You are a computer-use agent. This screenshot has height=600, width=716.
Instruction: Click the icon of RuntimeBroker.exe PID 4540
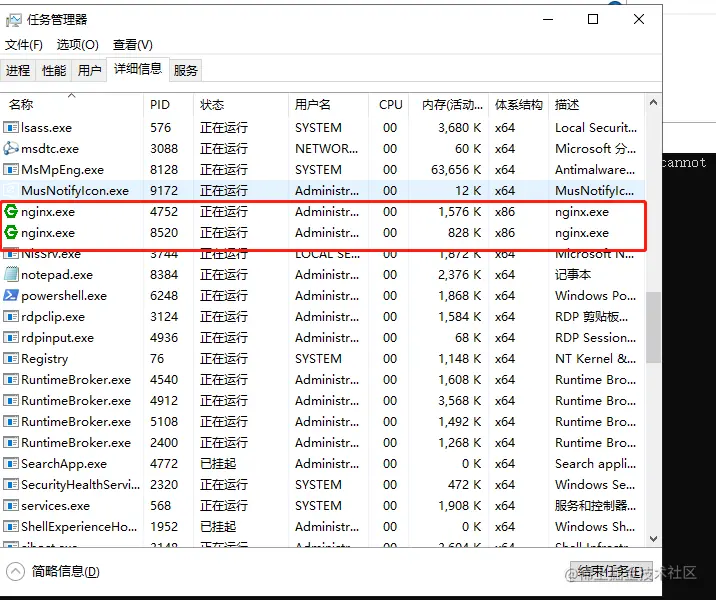(x=11, y=379)
